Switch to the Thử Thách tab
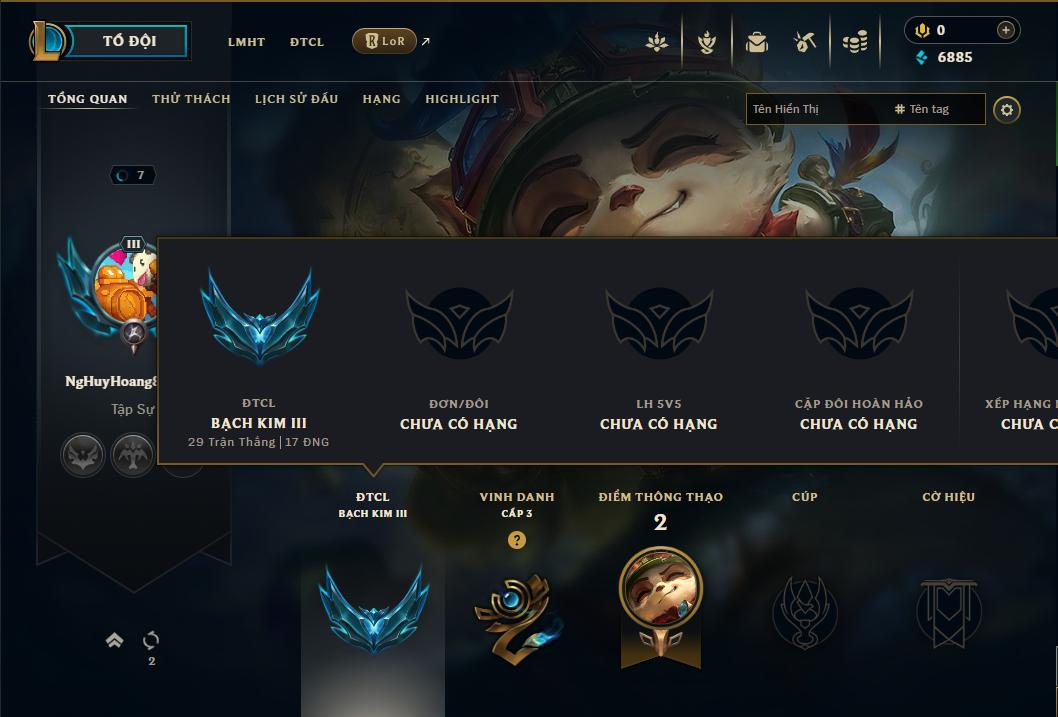 (191, 98)
